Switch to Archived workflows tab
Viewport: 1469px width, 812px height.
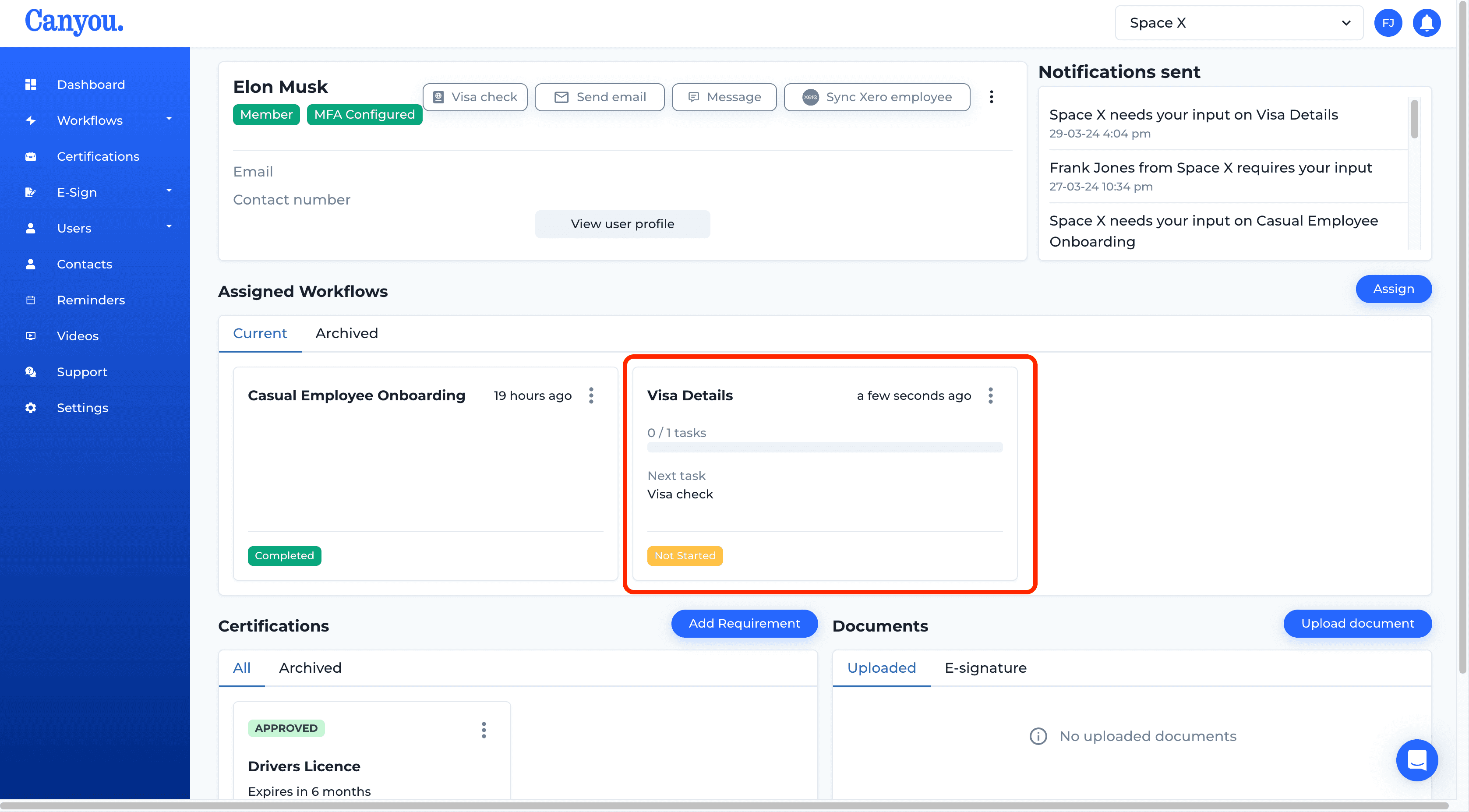click(x=347, y=334)
